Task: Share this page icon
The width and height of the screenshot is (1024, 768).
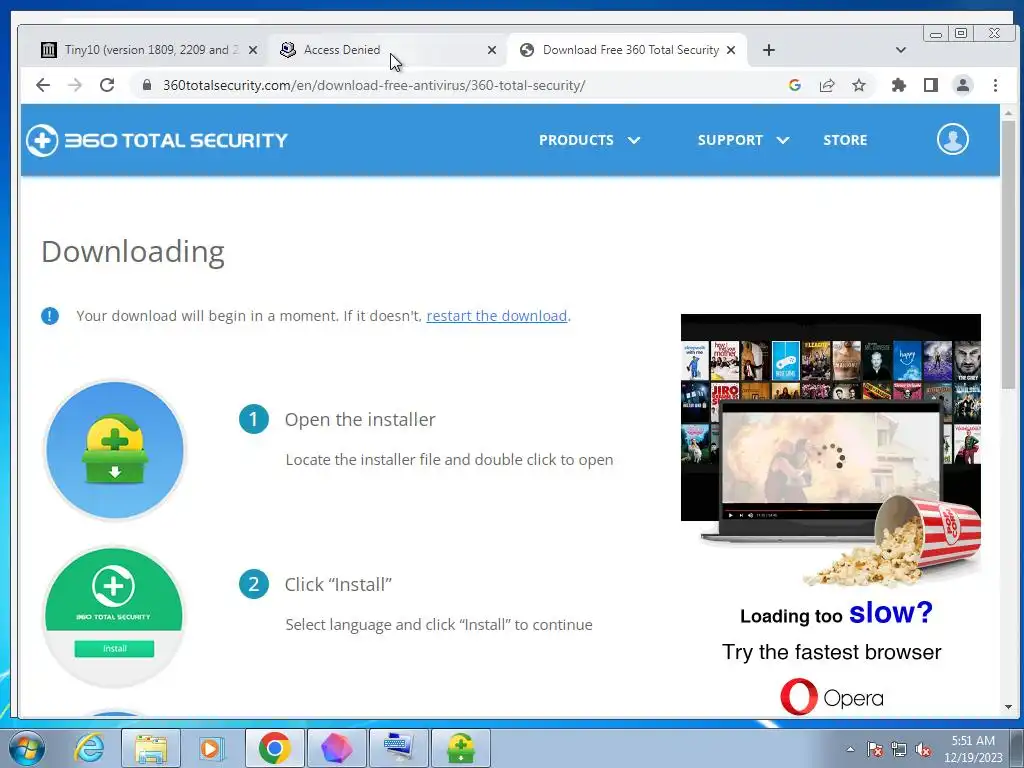Action: pyautogui.click(x=827, y=85)
